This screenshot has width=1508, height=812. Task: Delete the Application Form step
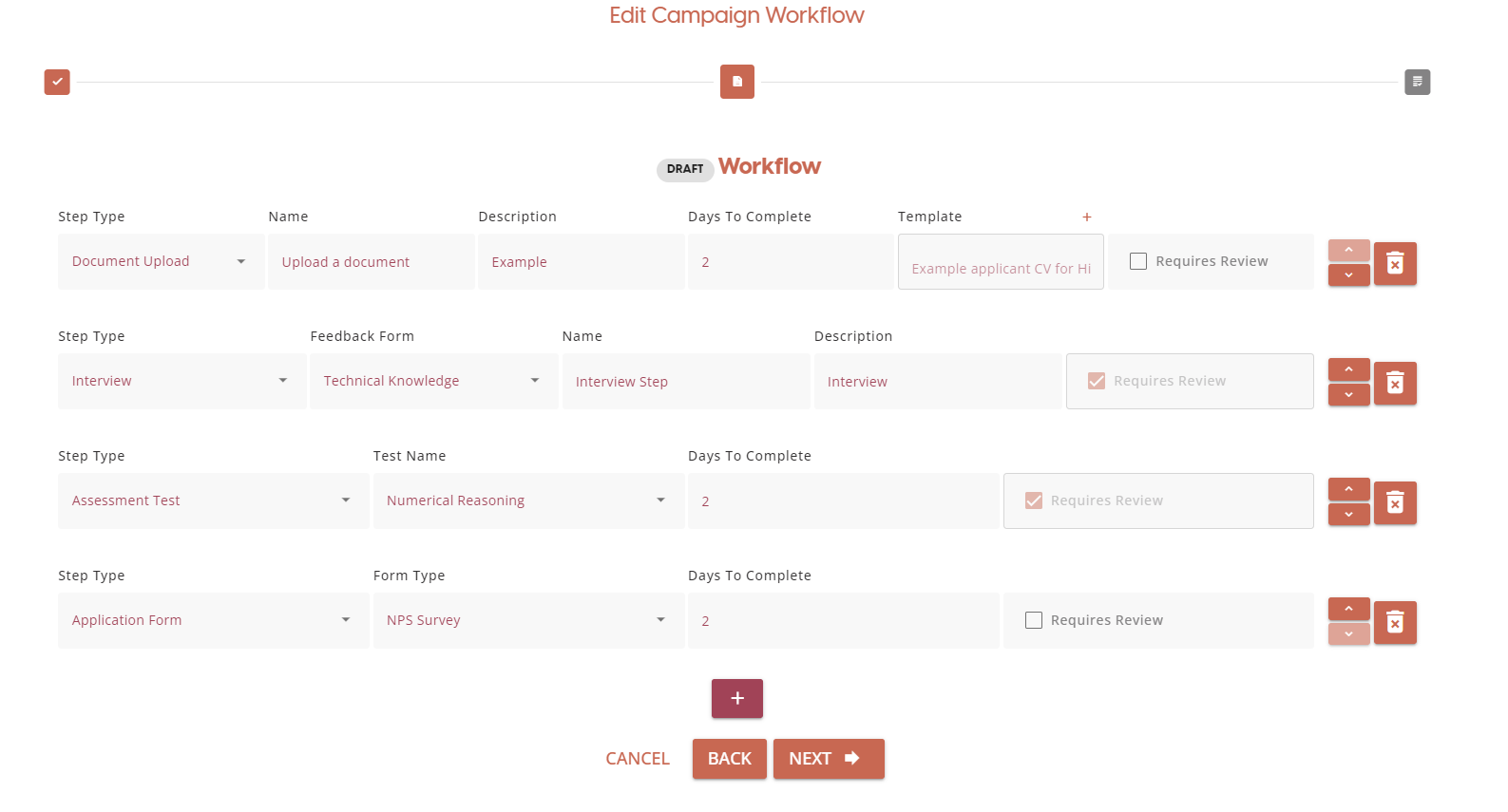coord(1395,622)
